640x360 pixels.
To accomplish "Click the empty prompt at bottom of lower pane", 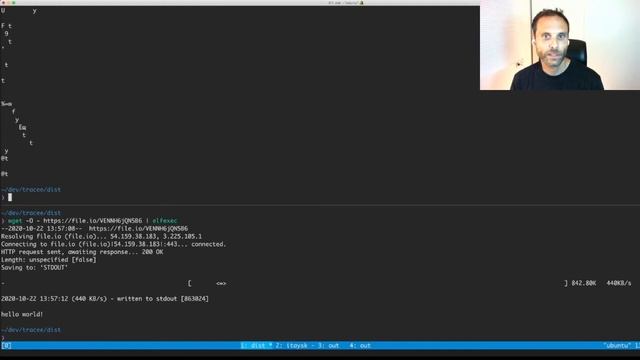I will pos(3,337).
